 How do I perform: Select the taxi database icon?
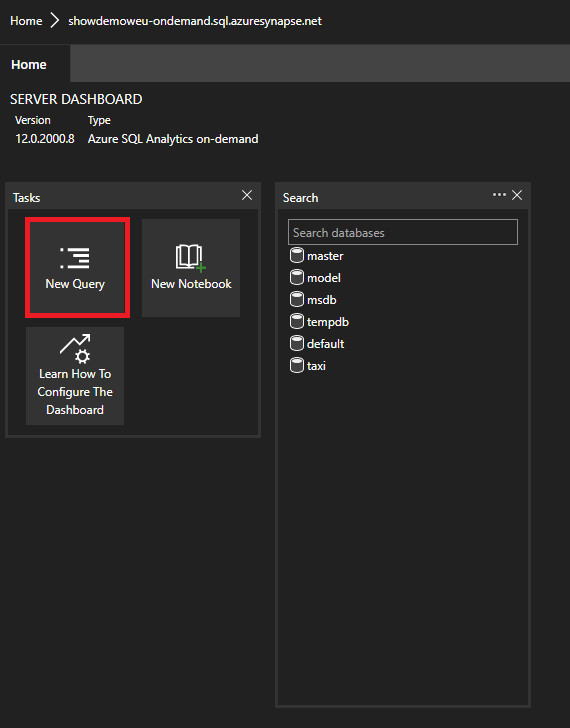(x=297, y=365)
